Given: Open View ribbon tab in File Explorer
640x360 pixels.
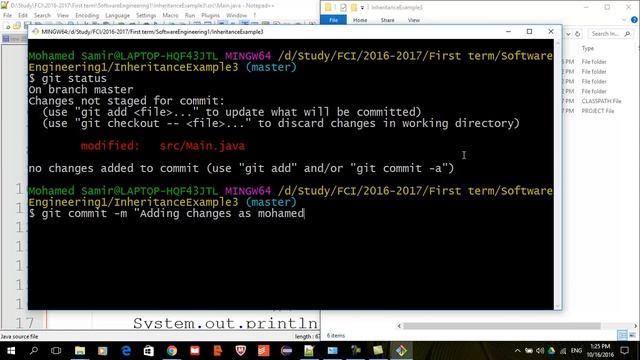Looking at the screenshot, I should pos(413,20).
